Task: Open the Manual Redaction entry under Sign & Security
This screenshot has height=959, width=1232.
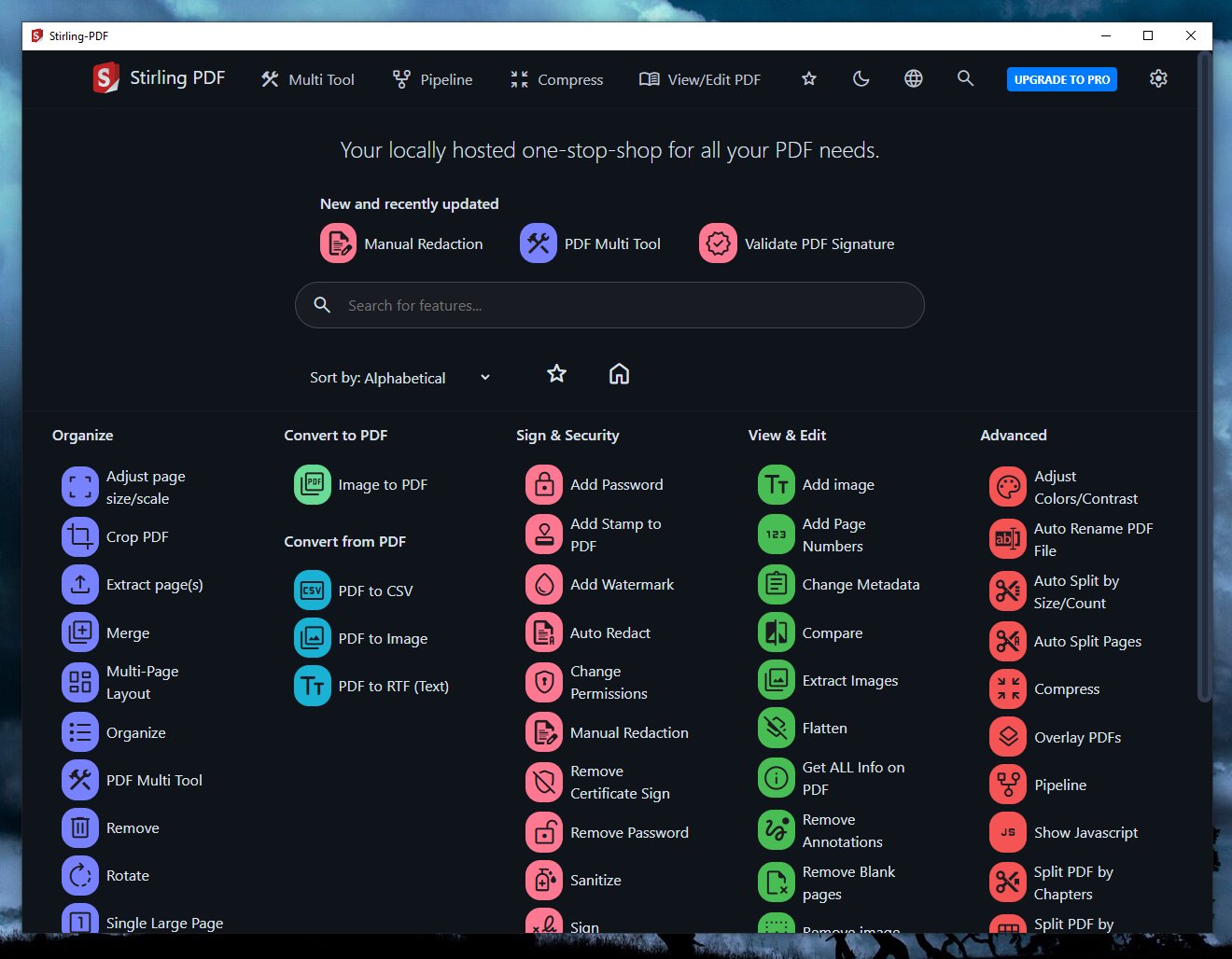Action: pos(608,732)
